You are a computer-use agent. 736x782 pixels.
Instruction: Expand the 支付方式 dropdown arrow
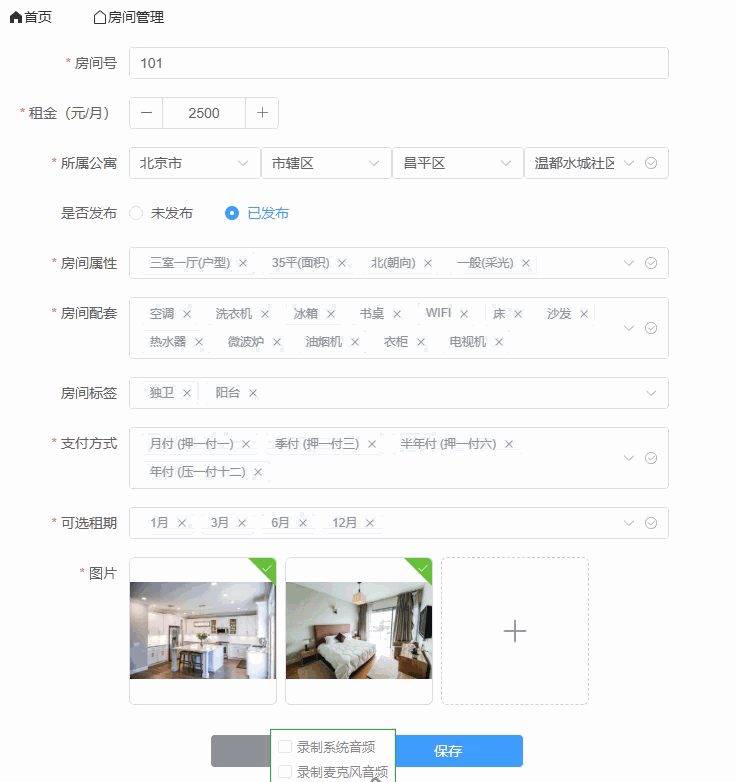[x=629, y=458]
